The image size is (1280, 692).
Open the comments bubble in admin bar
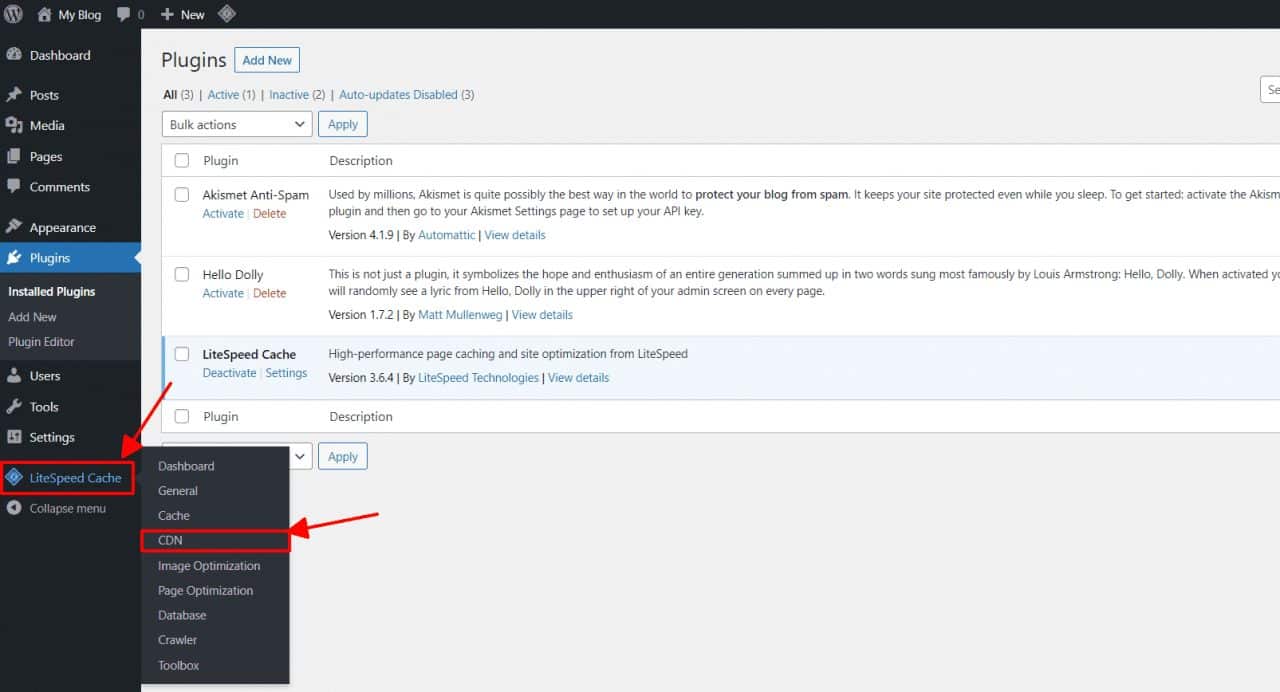[x=124, y=15]
